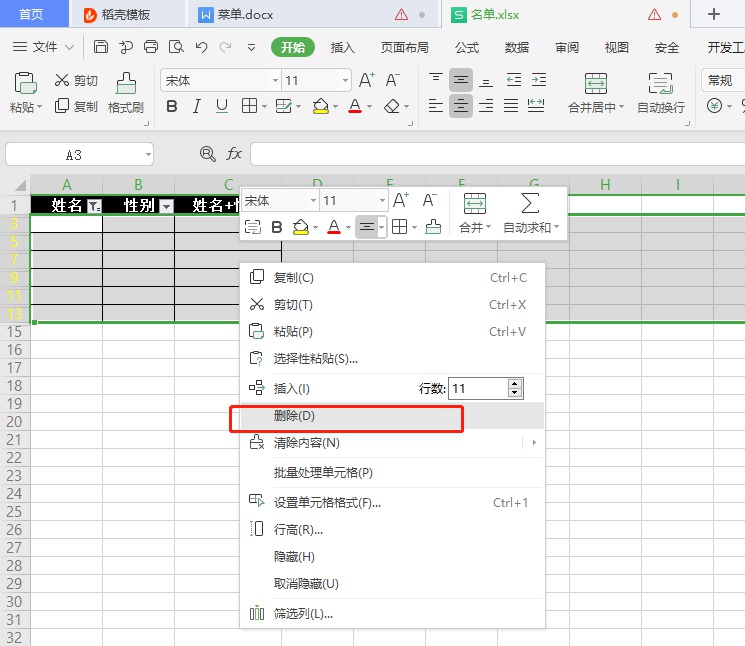Select 删除(D) from the context menu
The width and height of the screenshot is (745, 646).
coord(294,416)
